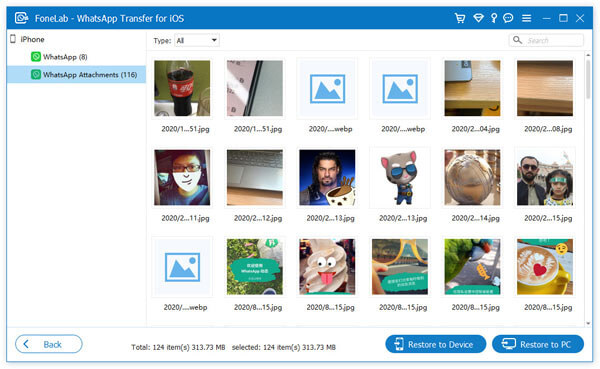Open the hamburger menu icon

click(x=527, y=18)
